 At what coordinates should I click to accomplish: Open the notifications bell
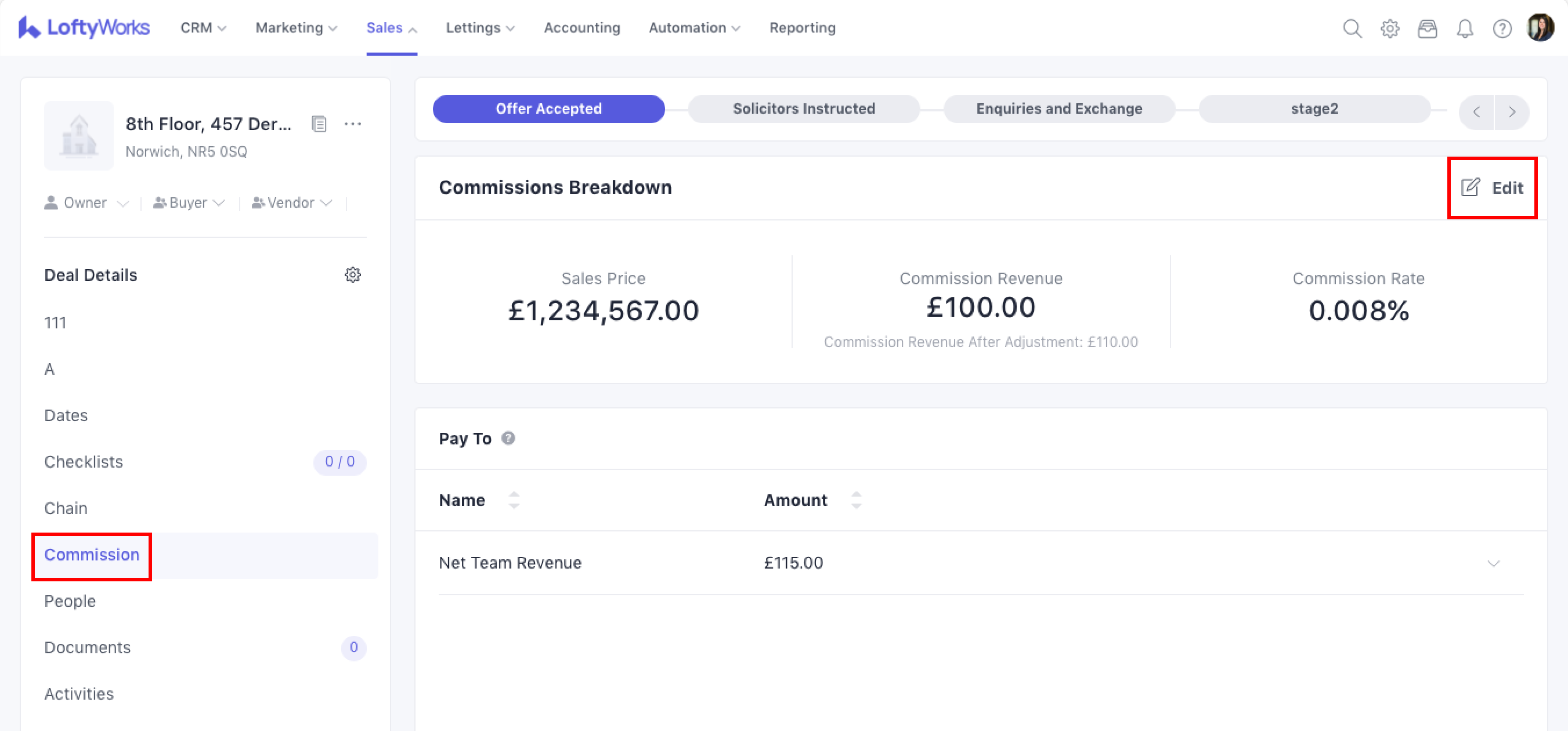[1465, 28]
